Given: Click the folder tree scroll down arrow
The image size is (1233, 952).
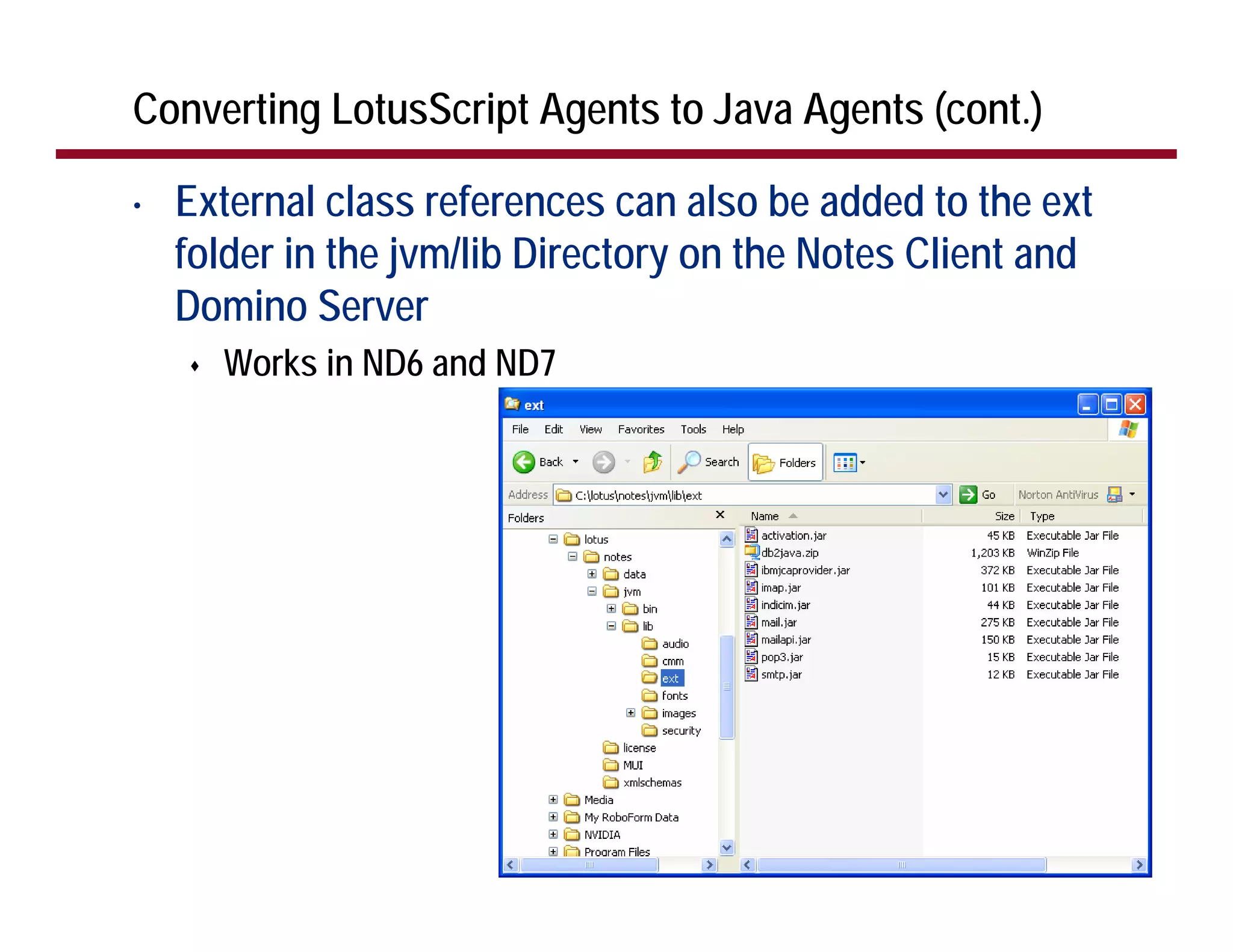Looking at the screenshot, I should 727,847.
